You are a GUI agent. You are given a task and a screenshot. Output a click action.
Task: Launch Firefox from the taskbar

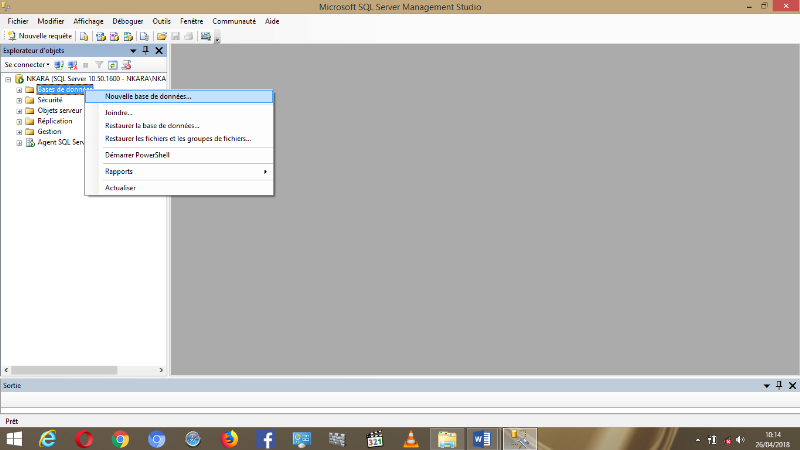229,439
